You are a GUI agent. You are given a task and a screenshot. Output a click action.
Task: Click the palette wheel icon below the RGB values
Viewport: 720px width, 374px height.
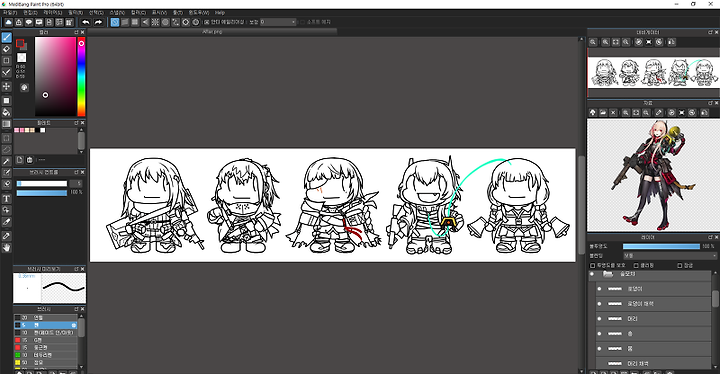(x=24, y=87)
